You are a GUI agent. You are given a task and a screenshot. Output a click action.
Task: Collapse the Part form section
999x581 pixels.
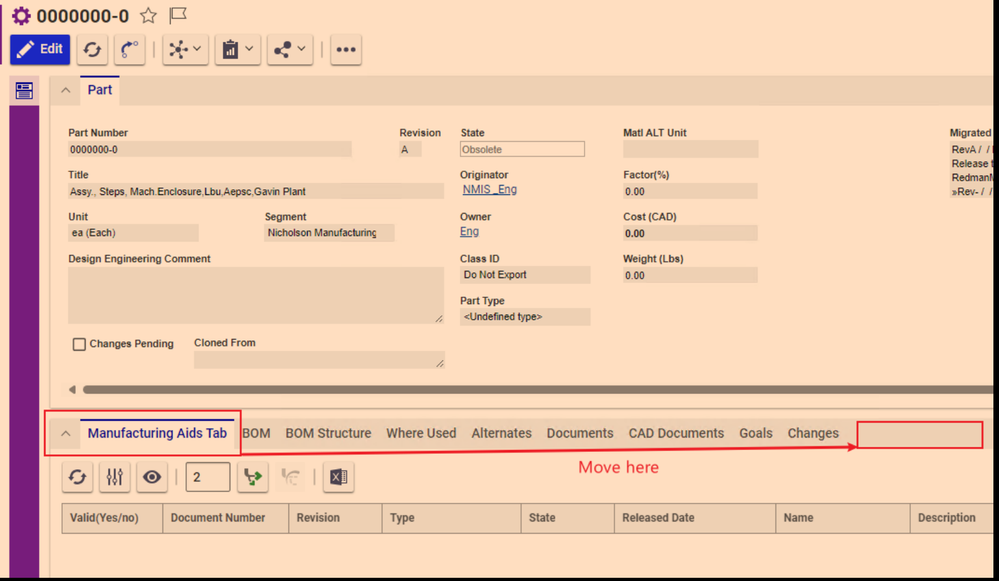66,90
